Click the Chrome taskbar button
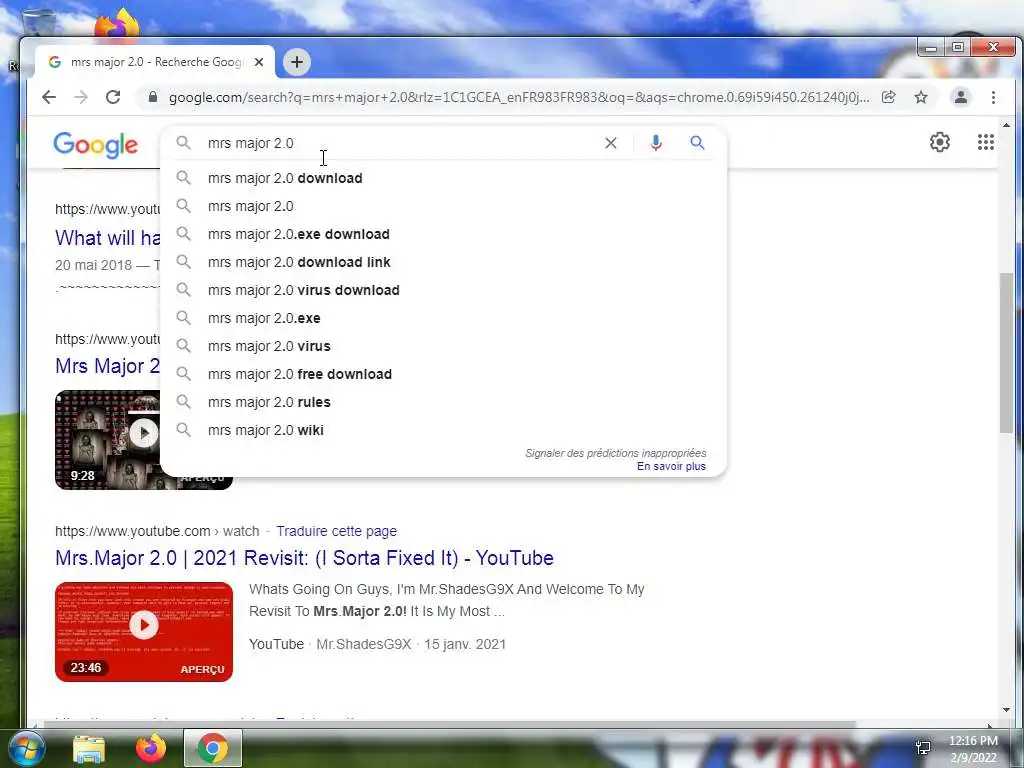This screenshot has height=768, width=1024. click(213, 748)
